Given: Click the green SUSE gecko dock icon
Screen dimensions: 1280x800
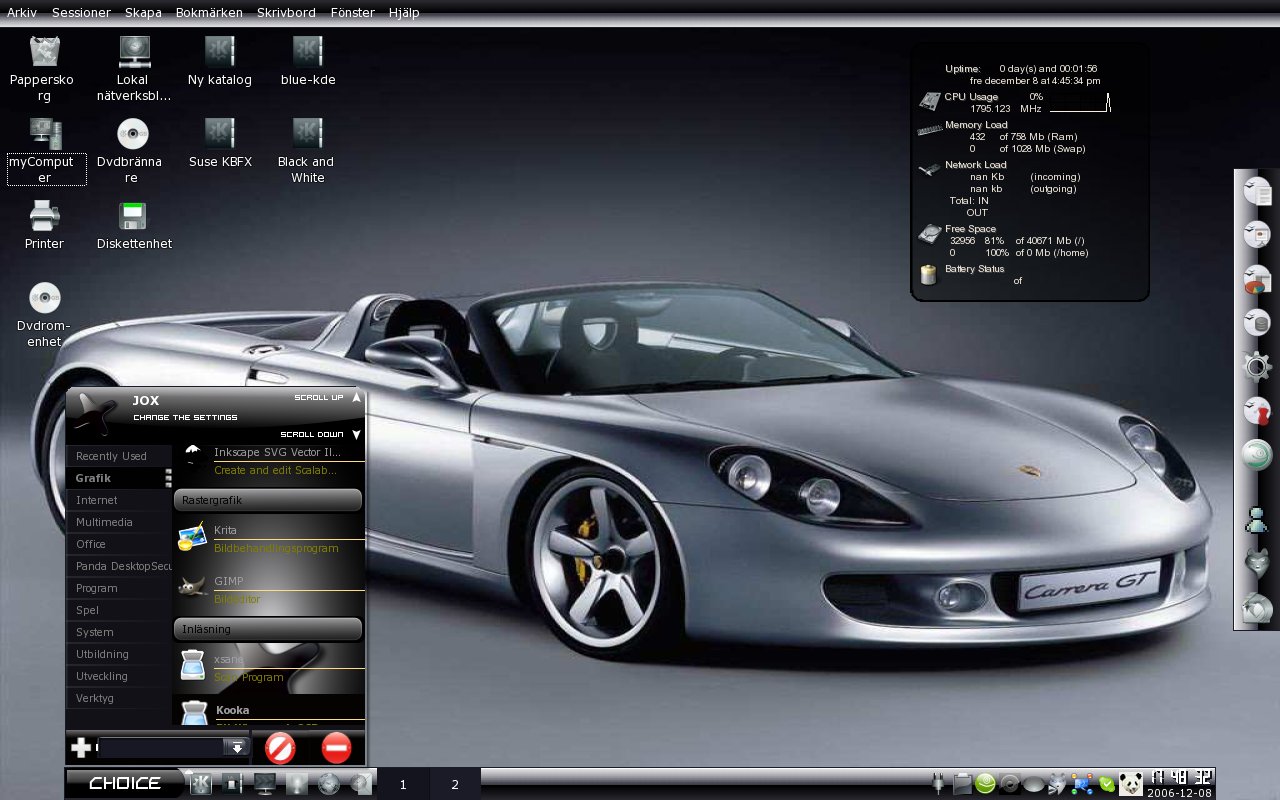Looking at the screenshot, I should click(x=1256, y=454).
